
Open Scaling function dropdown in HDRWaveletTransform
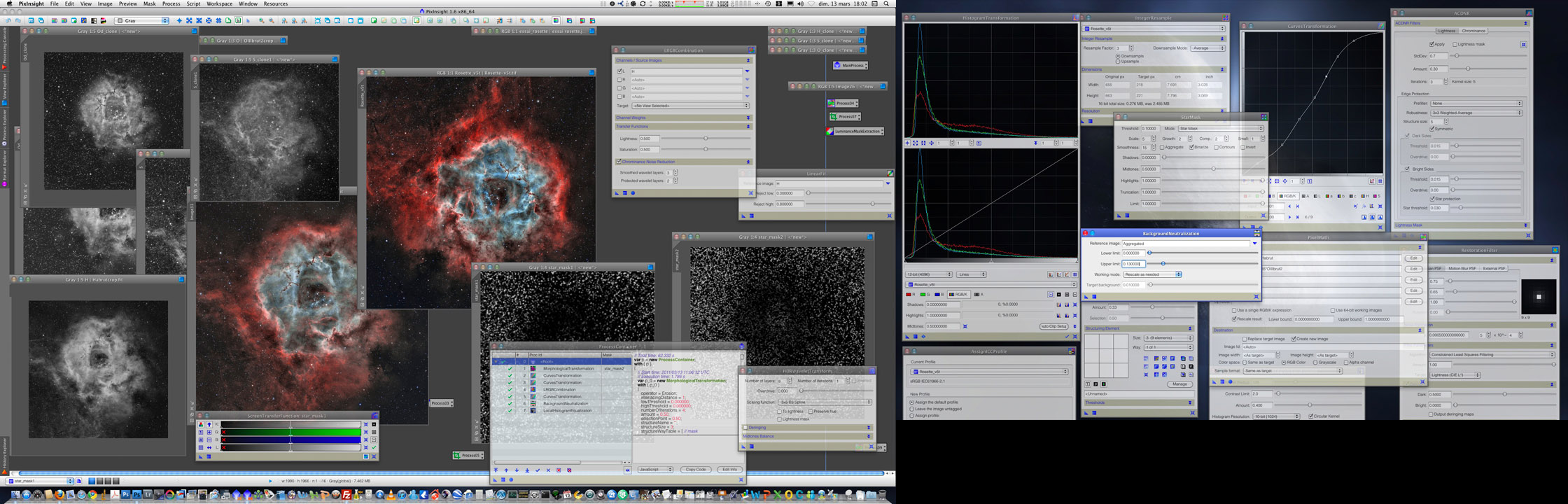[825, 402]
